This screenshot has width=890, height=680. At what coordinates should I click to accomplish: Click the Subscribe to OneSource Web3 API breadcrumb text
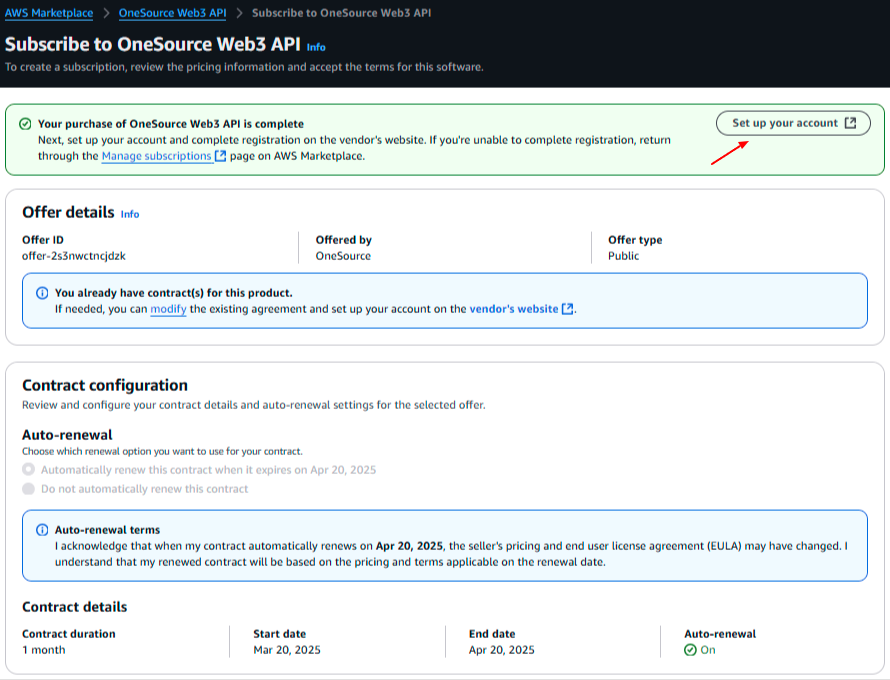coord(342,13)
